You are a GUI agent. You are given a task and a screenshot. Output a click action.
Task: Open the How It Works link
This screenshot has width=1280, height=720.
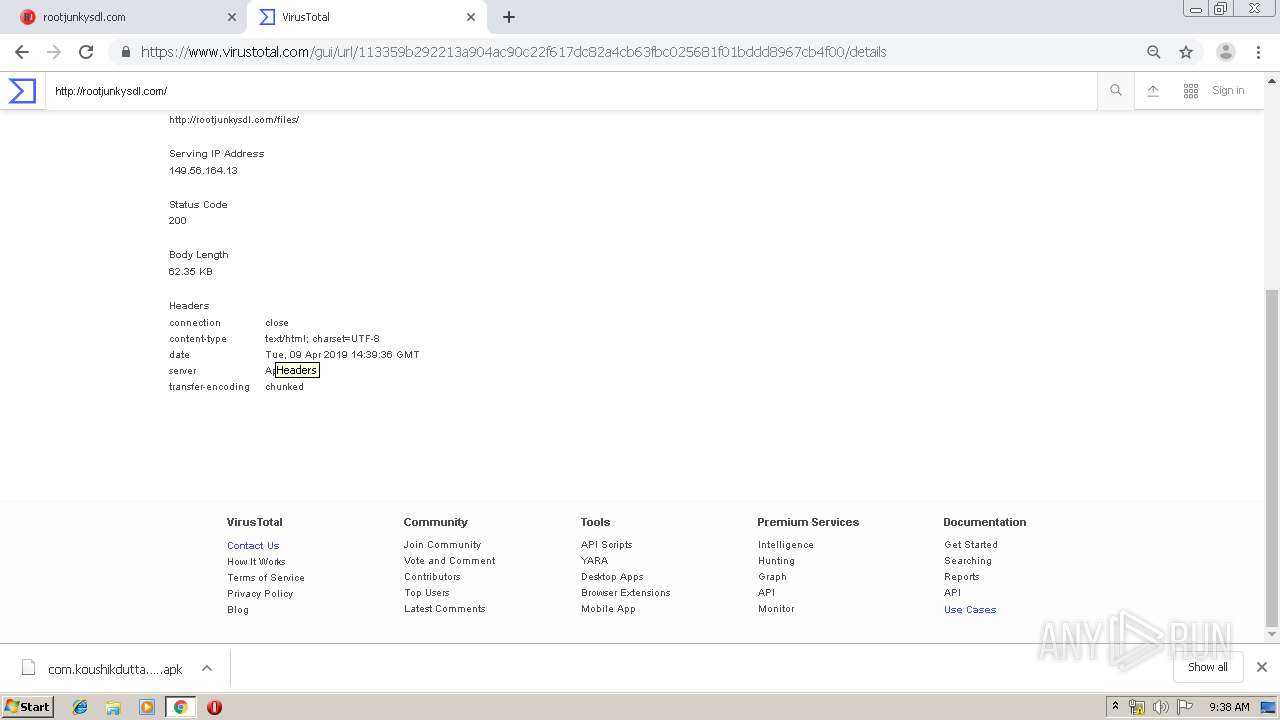(256, 562)
